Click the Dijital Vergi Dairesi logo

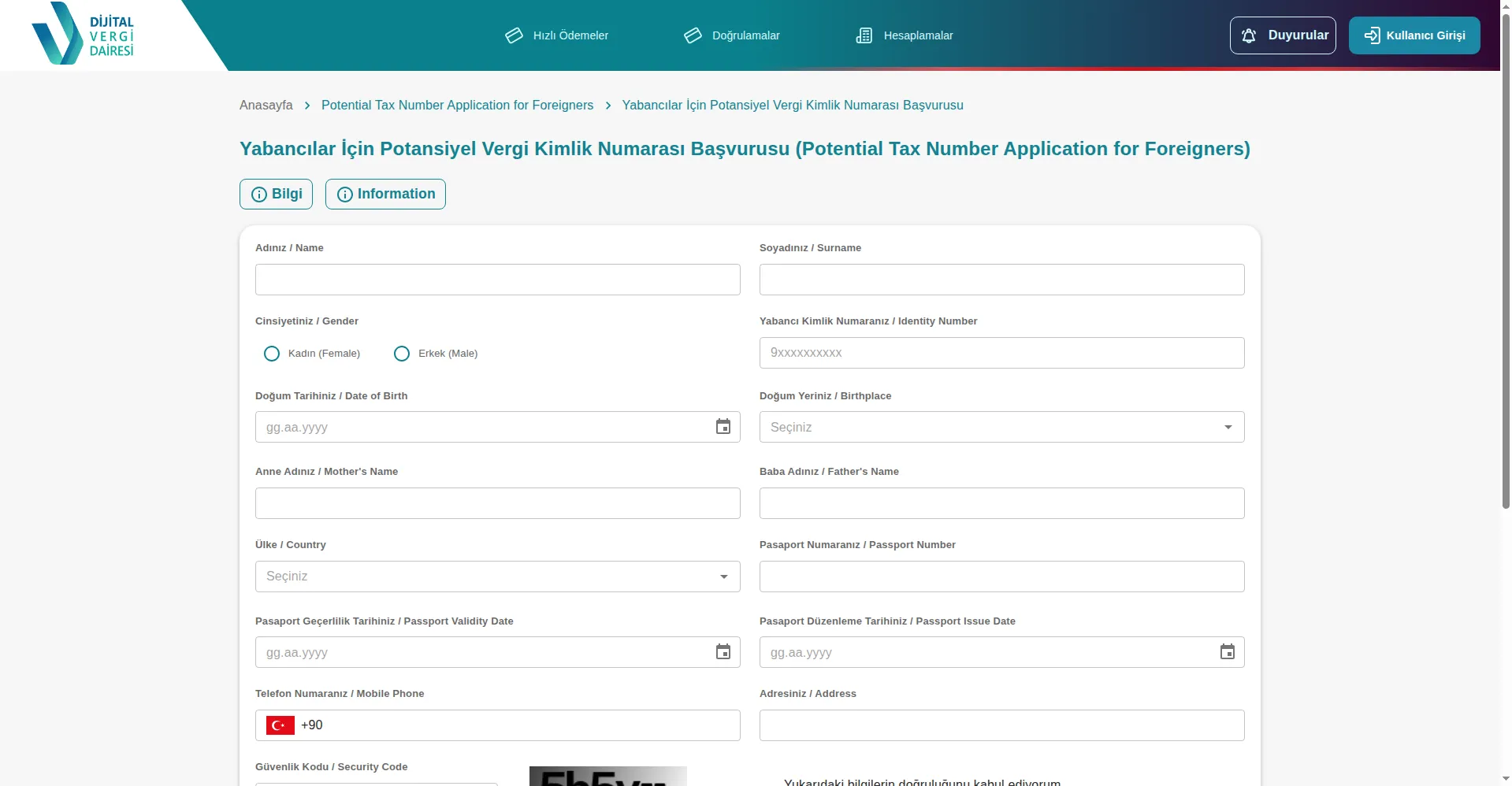pyautogui.click(x=83, y=34)
